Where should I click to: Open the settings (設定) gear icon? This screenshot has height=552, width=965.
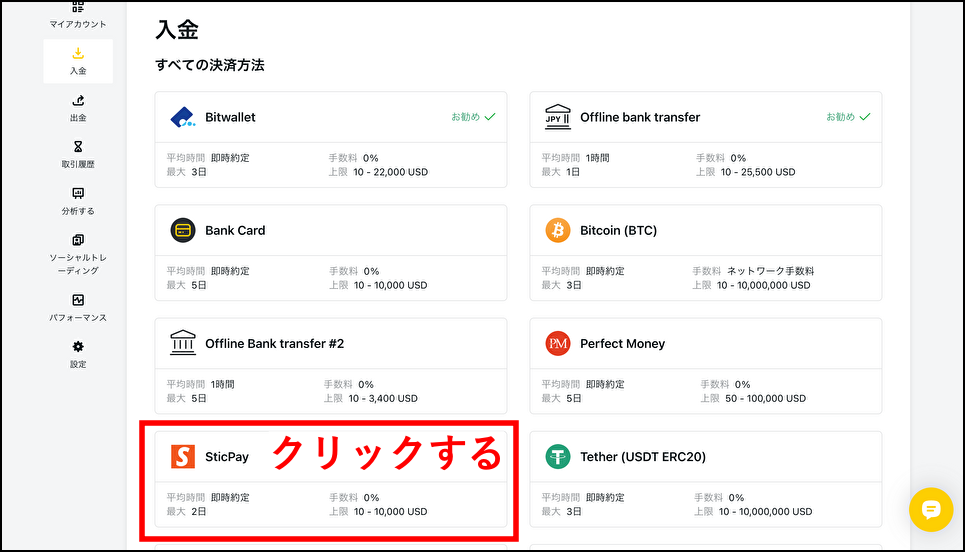78,346
